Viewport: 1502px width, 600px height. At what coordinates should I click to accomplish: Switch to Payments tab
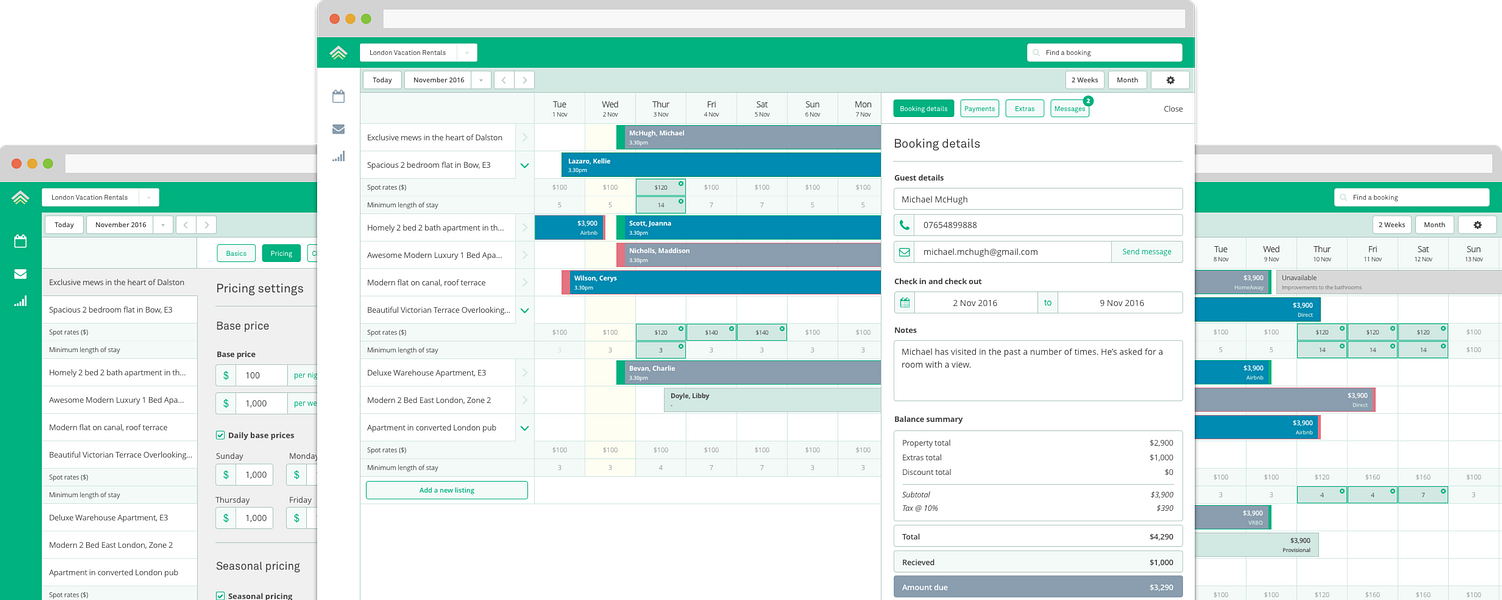coord(979,108)
